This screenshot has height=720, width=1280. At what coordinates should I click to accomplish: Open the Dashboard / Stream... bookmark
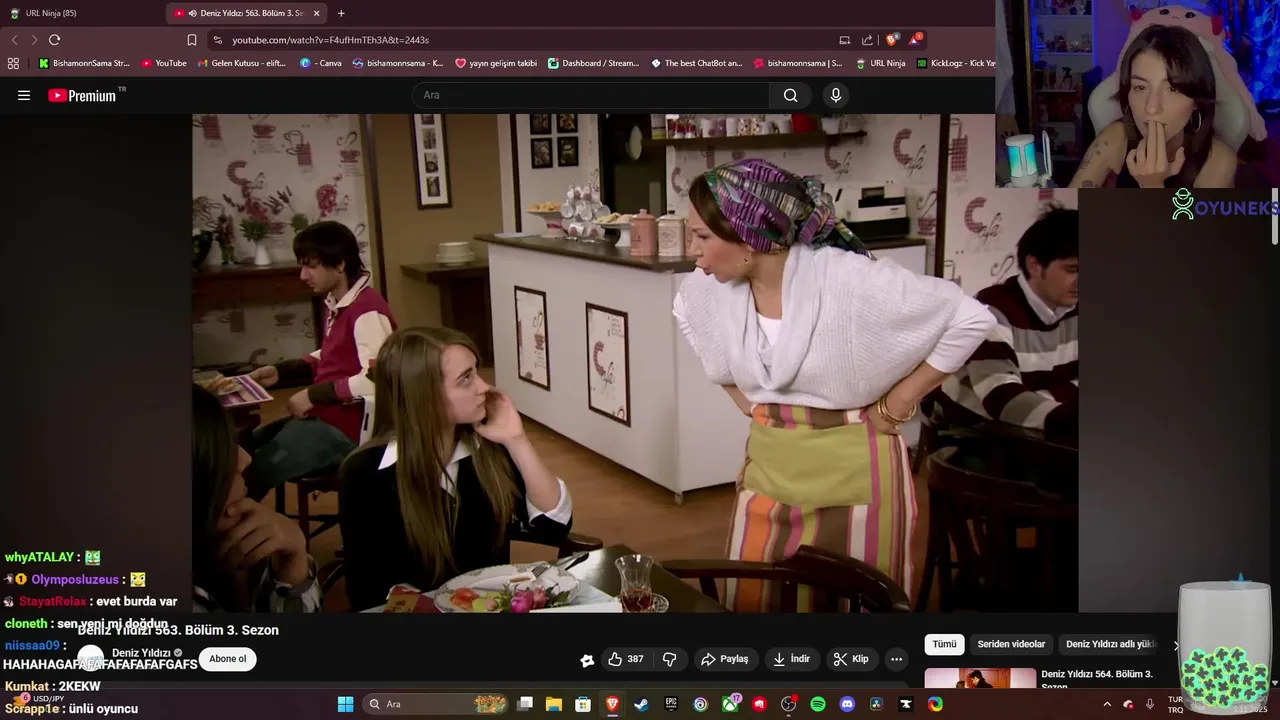click(594, 63)
